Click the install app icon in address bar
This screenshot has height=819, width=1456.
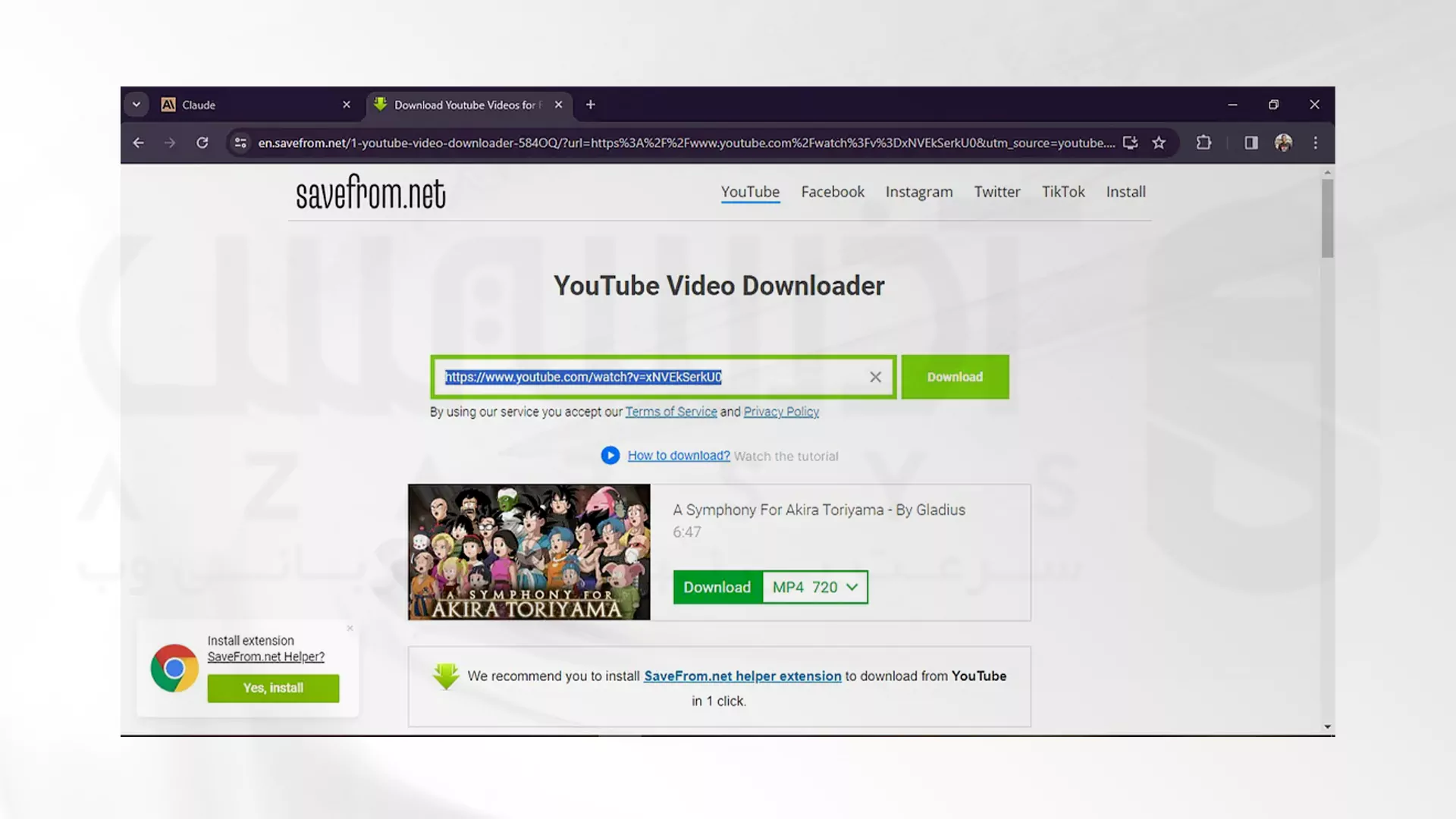click(1131, 143)
